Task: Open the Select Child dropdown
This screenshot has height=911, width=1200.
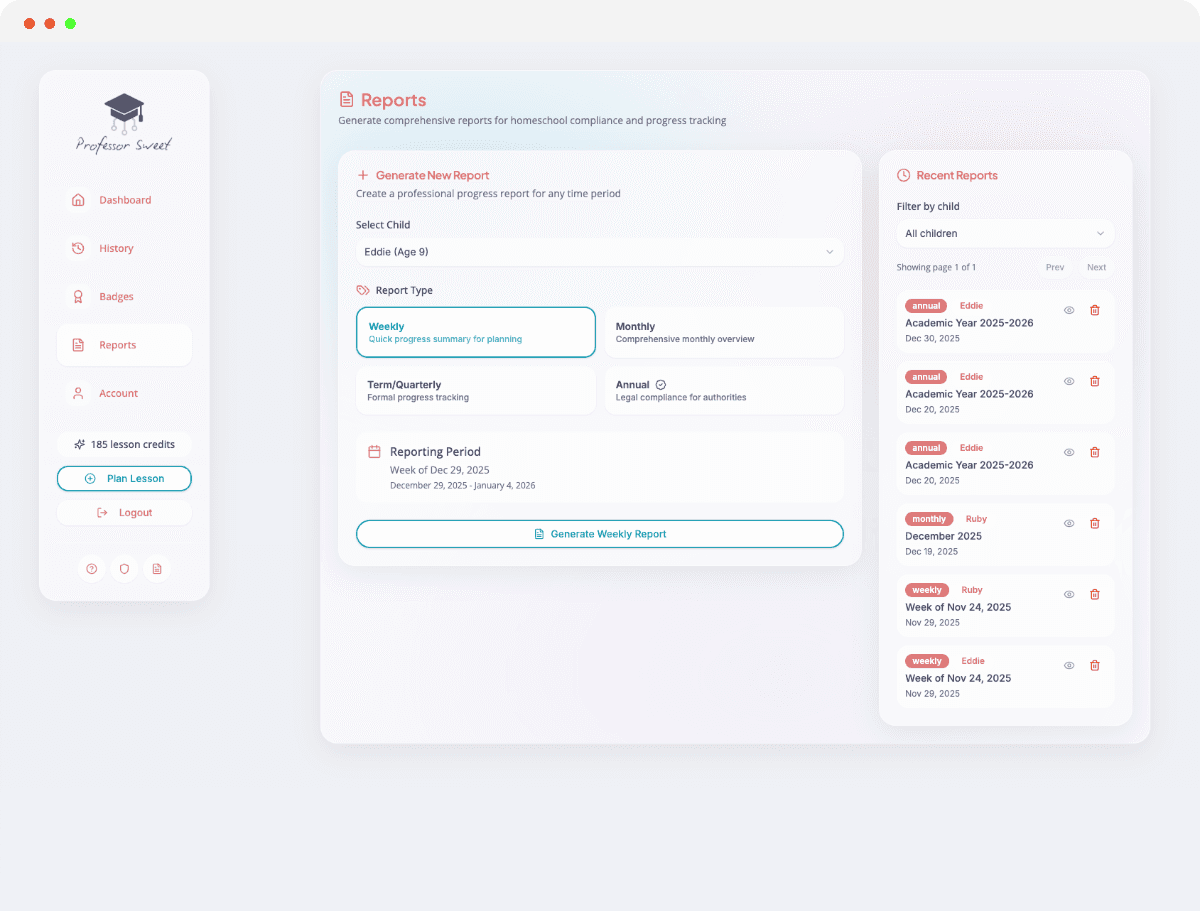Action: (600, 251)
